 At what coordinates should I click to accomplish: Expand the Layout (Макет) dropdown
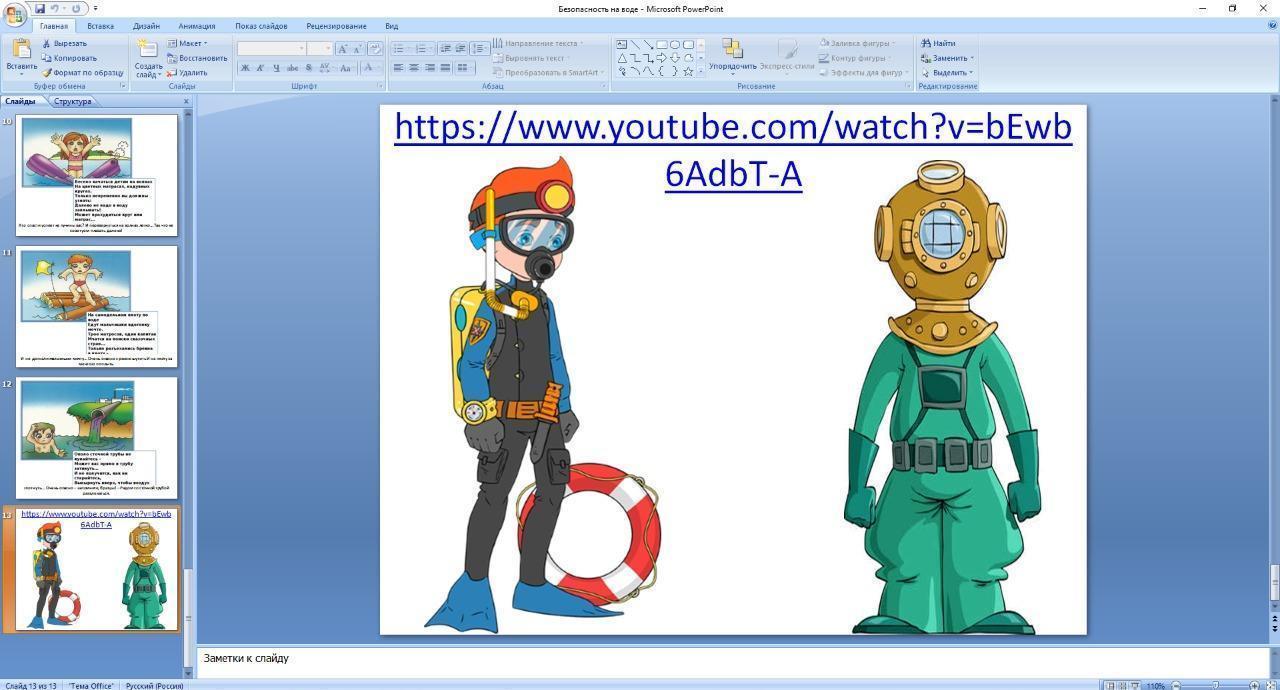[188, 43]
